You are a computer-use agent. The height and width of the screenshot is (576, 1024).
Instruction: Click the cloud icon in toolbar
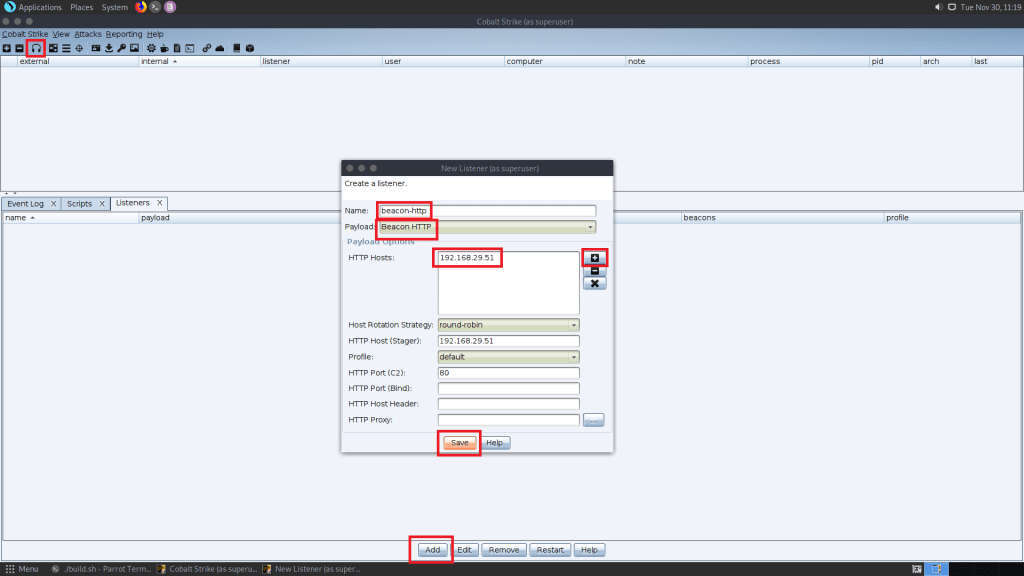pyautogui.click(x=220, y=48)
